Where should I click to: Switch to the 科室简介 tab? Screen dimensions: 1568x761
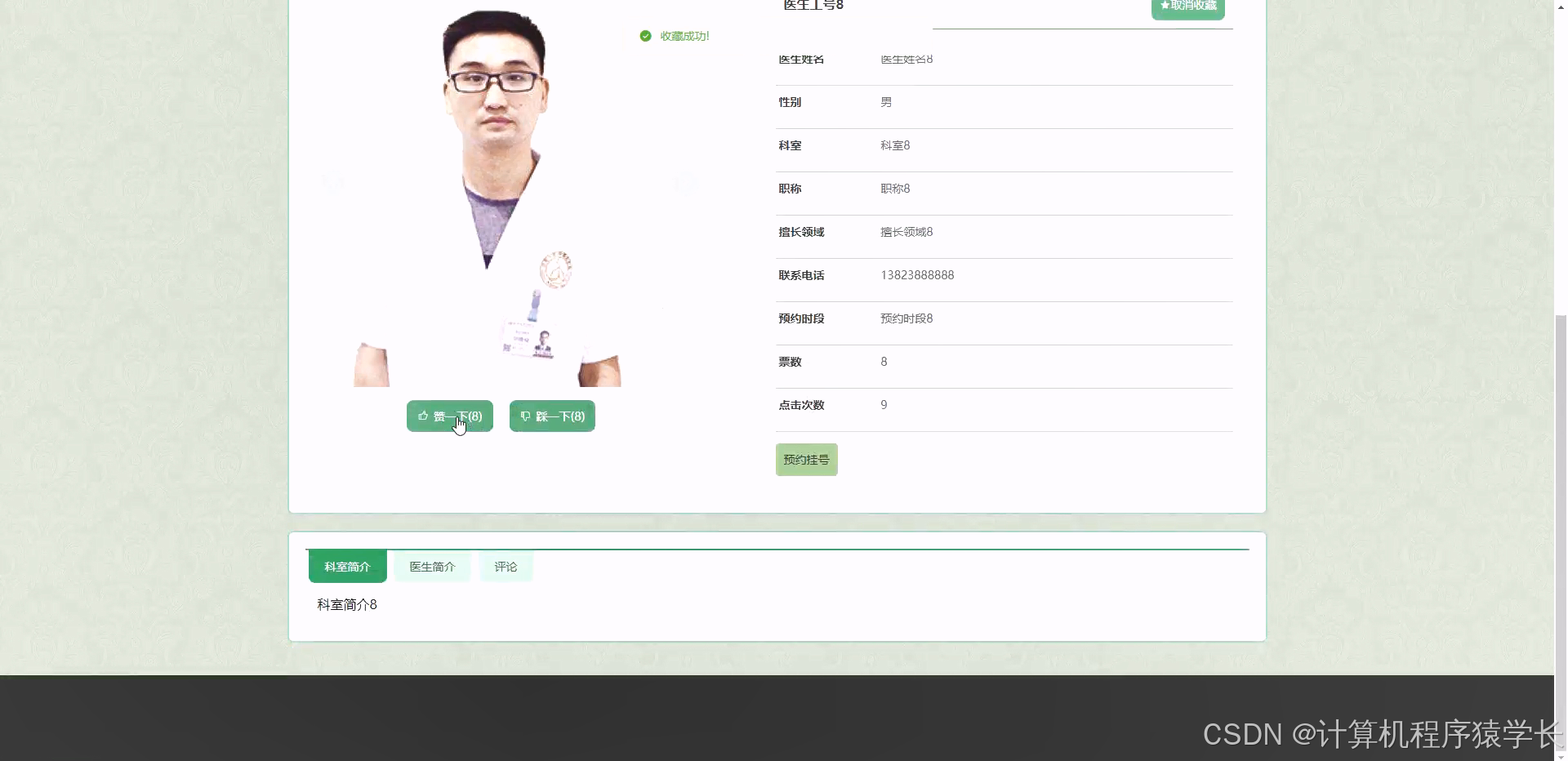(346, 566)
